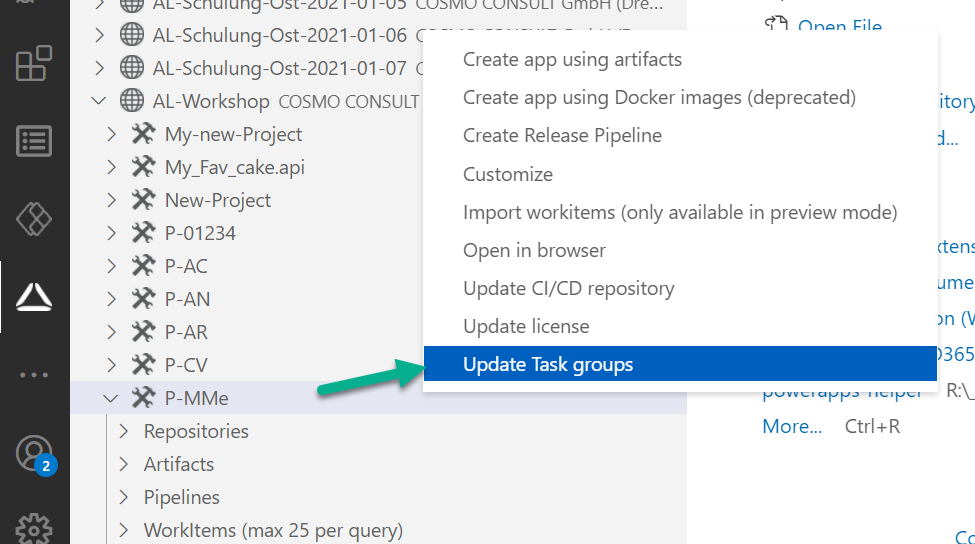This screenshot has height=544, width=975.
Task: Collapse the AL-Workshop organization node
Action: pyautogui.click(x=98, y=101)
